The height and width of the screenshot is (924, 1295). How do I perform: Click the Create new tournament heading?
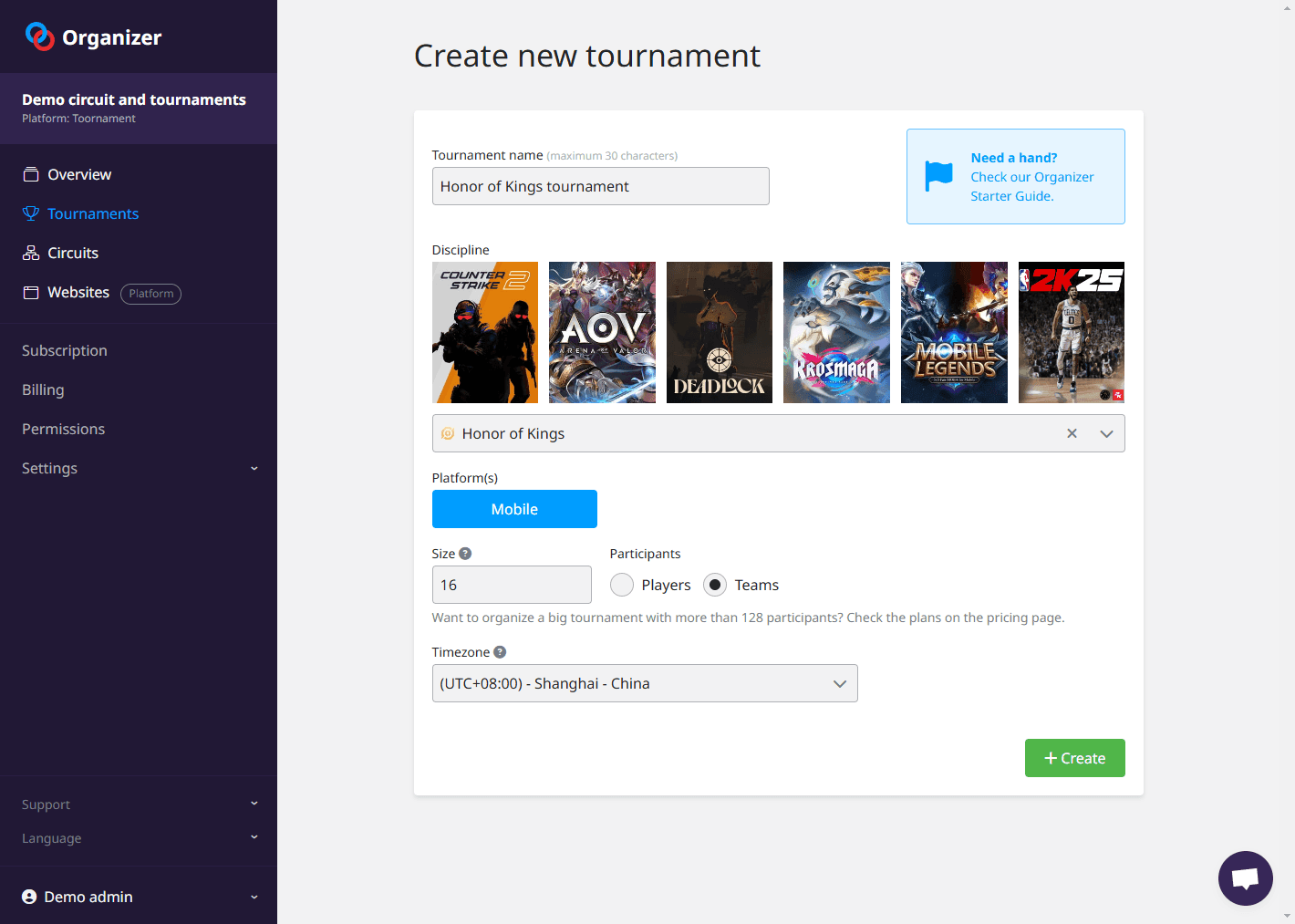pos(587,56)
